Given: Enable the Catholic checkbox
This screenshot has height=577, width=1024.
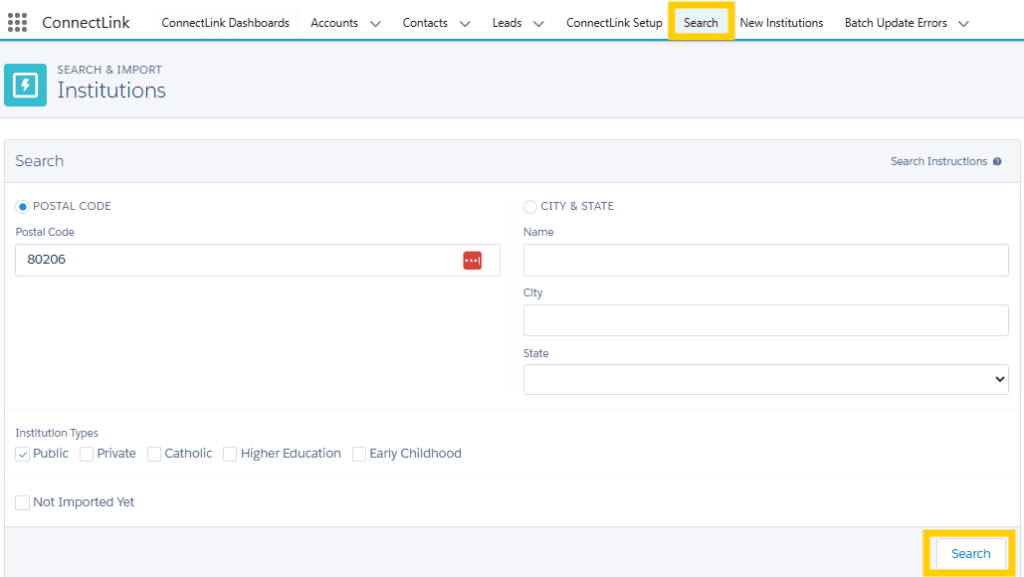Looking at the screenshot, I should tap(154, 454).
